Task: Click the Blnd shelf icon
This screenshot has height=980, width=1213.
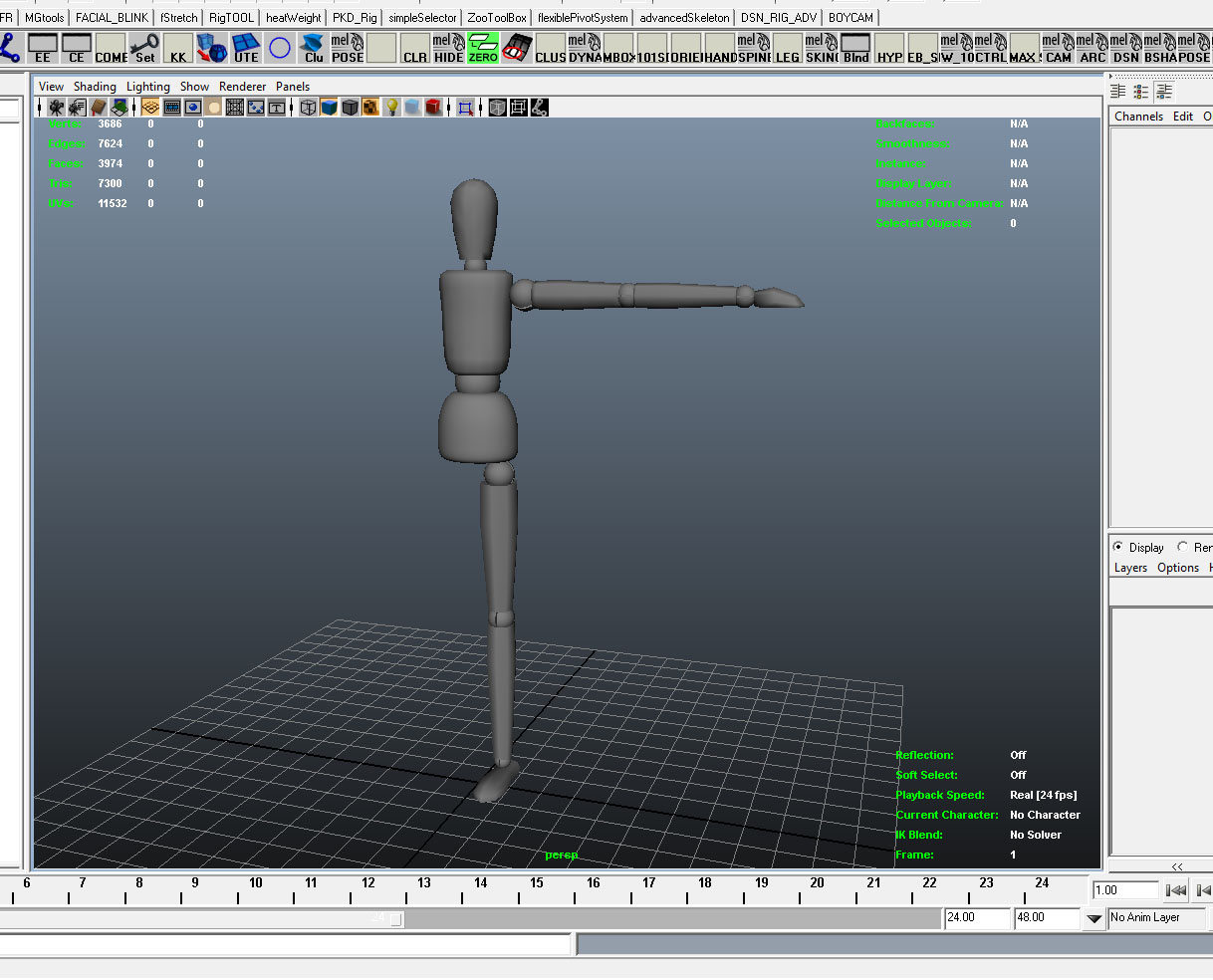Action: 855,48
